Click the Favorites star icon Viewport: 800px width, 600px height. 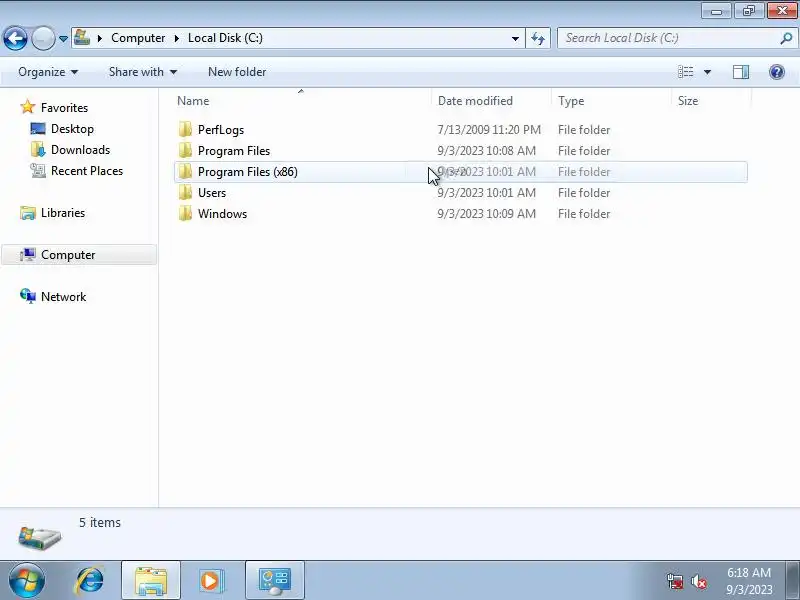click(x=28, y=107)
